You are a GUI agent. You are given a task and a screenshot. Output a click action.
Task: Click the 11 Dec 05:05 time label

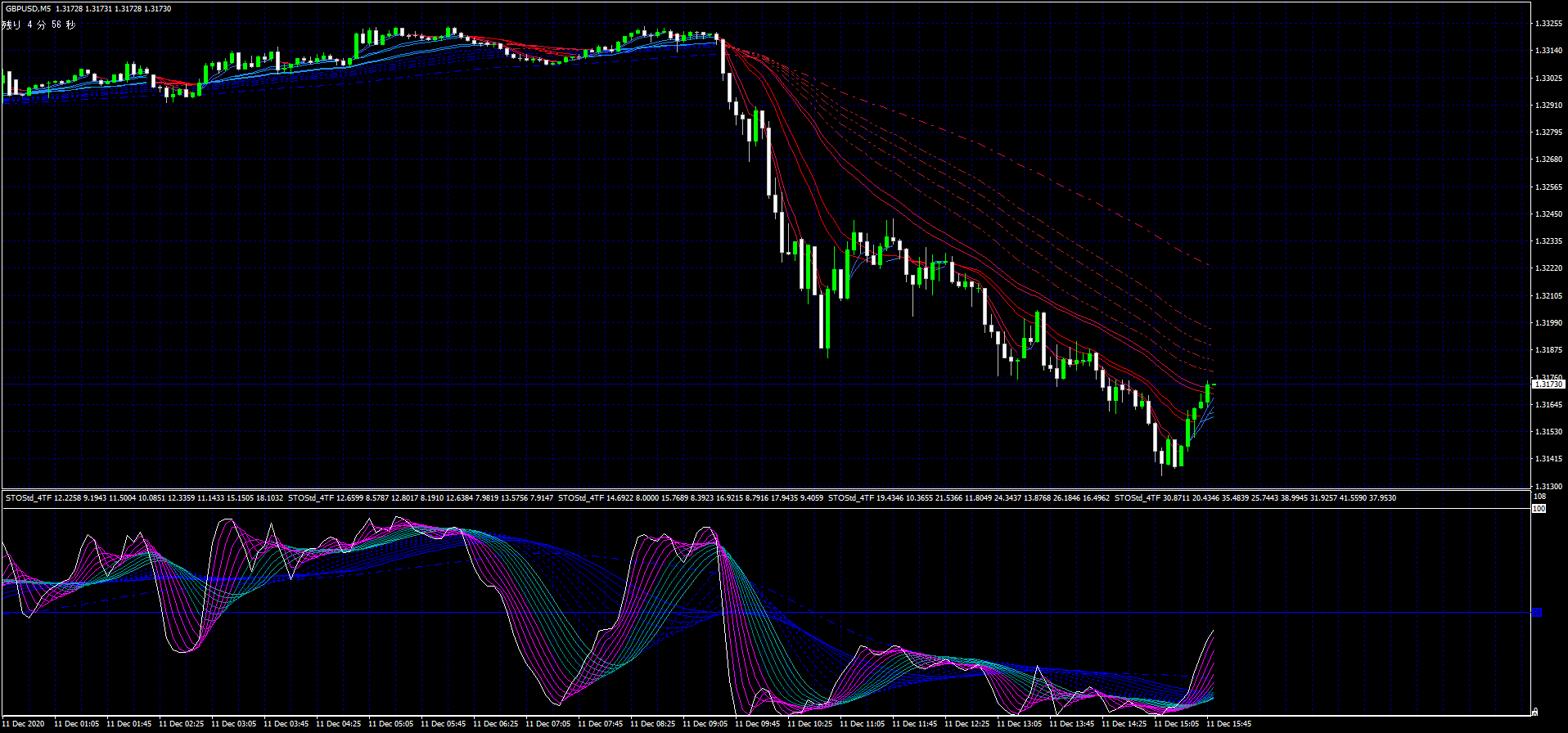pyautogui.click(x=390, y=724)
